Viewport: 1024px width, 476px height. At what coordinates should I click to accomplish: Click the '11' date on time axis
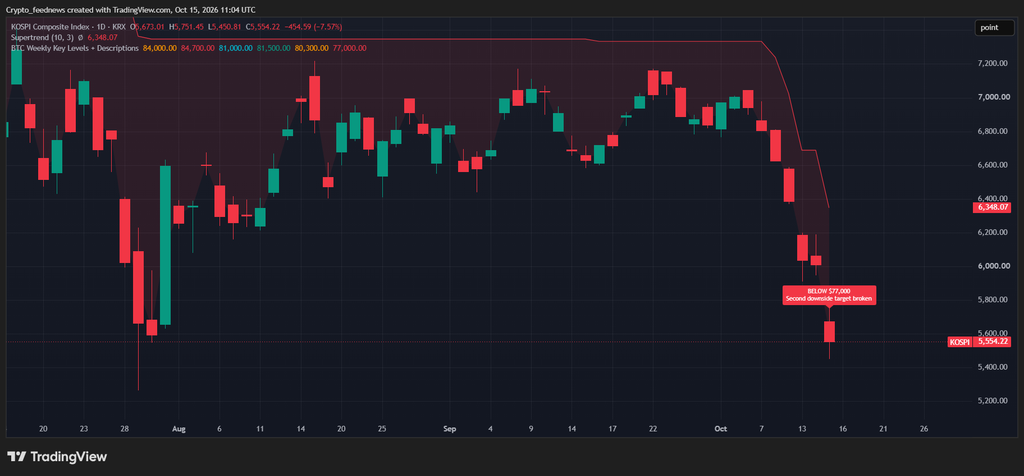tap(260, 429)
